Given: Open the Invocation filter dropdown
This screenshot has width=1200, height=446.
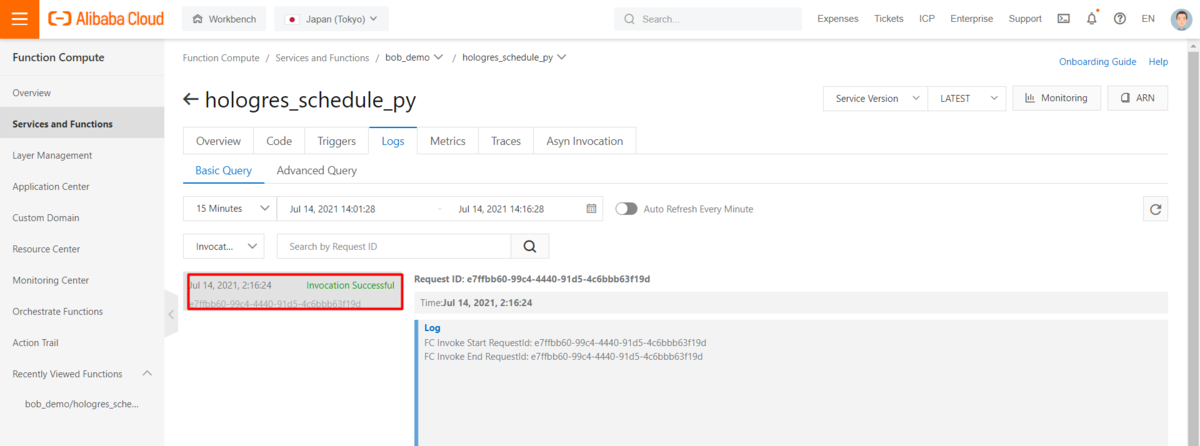Looking at the screenshot, I should tap(224, 246).
